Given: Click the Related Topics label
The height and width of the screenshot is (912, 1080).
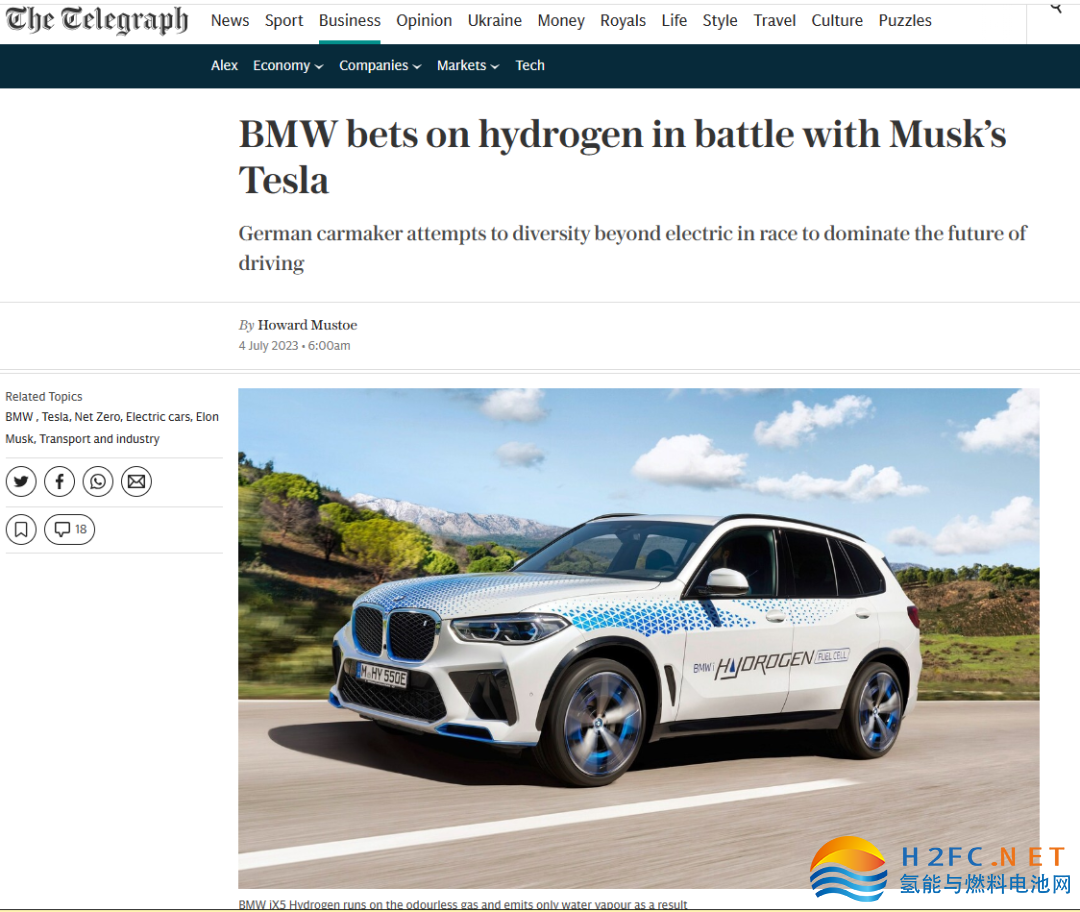Looking at the screenshot, I should coord(43,397).
